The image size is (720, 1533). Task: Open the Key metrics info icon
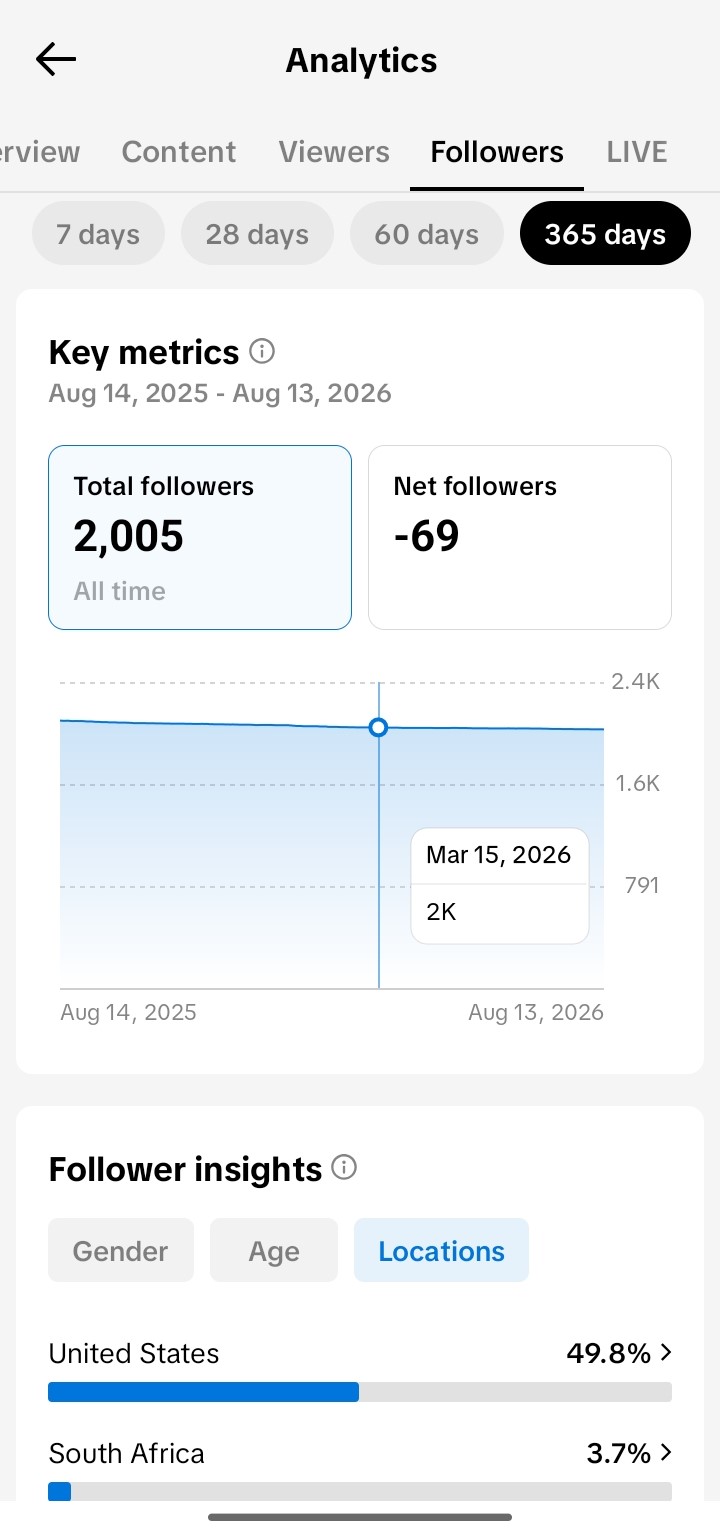click(x=262, y=351)
